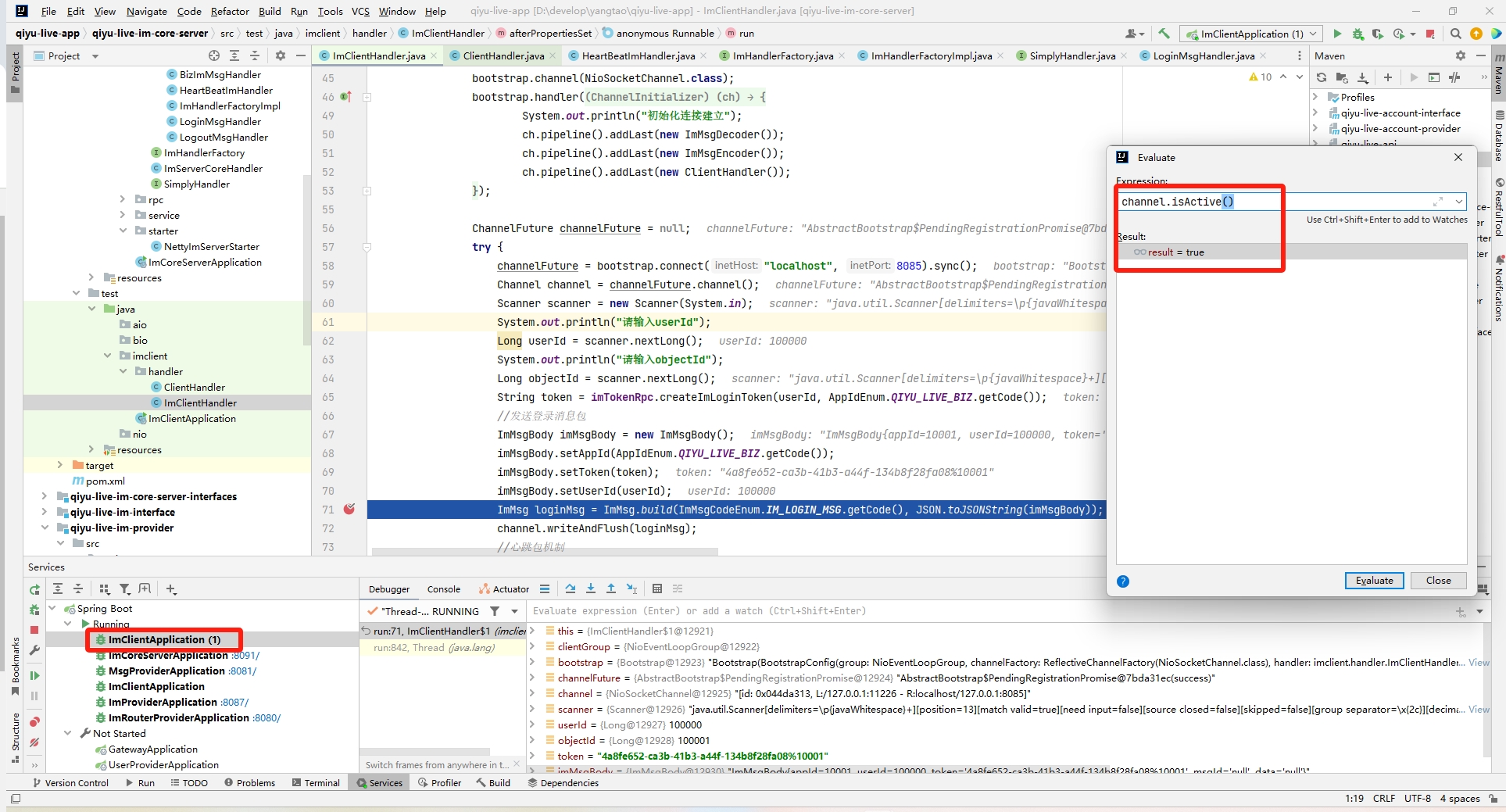Select the ImClientHandler file in project tree
Screen dimensions: 1506x812
click(x=200, y=402)
